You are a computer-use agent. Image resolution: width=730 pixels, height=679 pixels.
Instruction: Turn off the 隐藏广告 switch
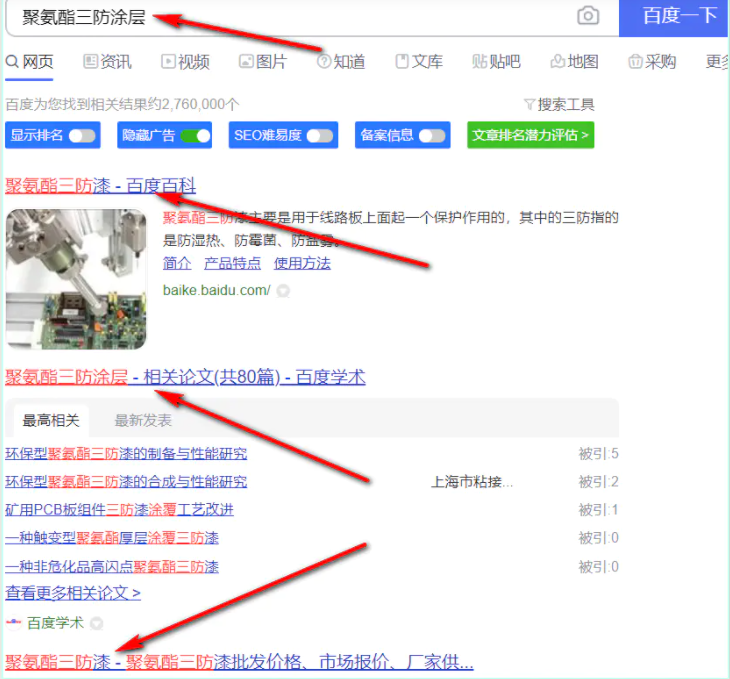196,136
